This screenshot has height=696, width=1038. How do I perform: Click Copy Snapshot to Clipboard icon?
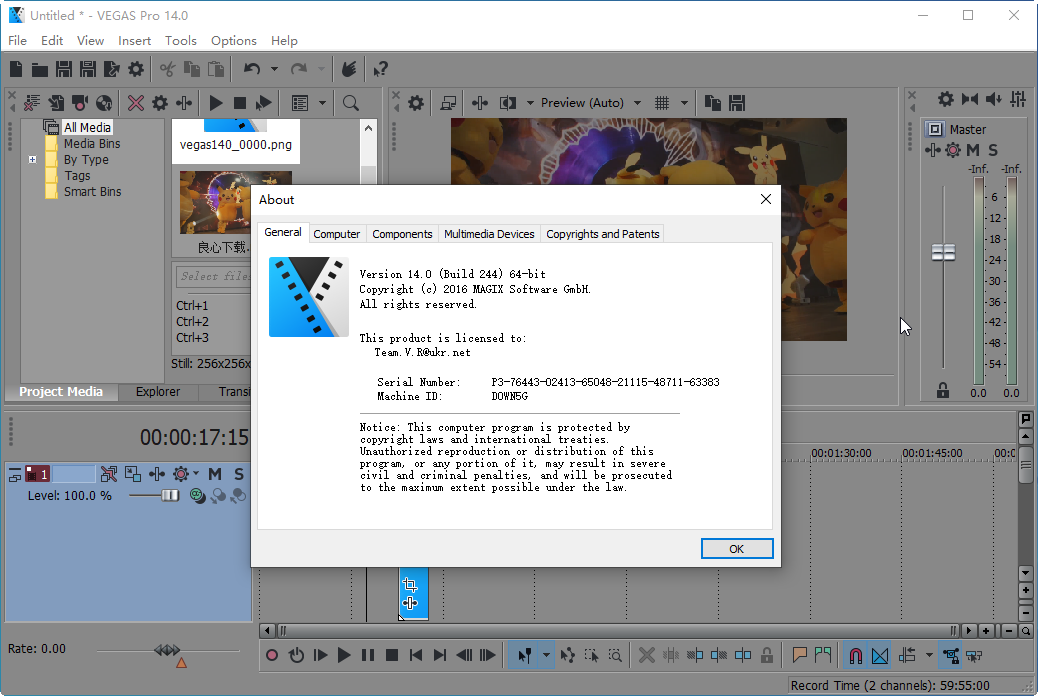point(713,103)
